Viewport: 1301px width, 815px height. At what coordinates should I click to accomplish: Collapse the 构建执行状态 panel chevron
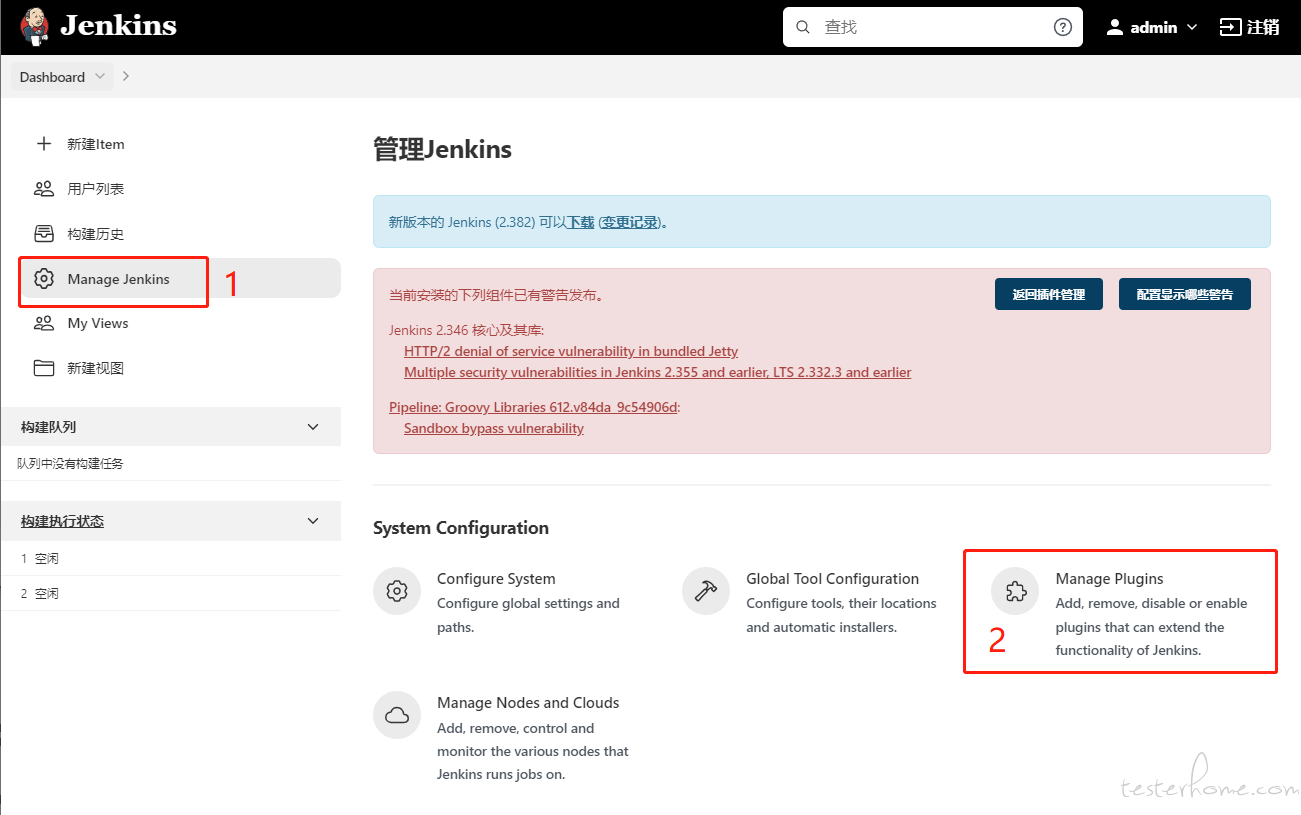point(313,521)
